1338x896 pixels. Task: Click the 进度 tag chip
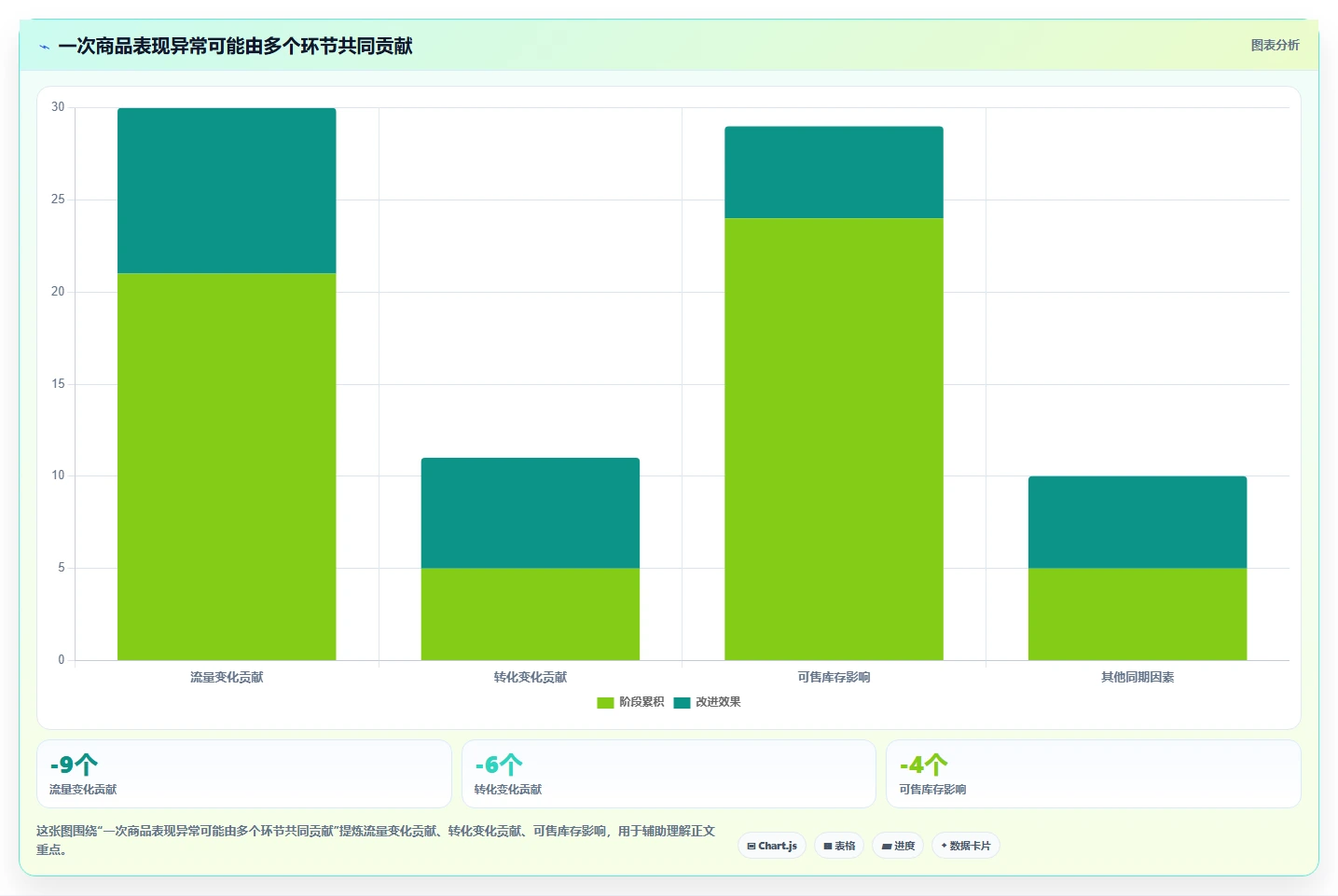pos(898,846)
